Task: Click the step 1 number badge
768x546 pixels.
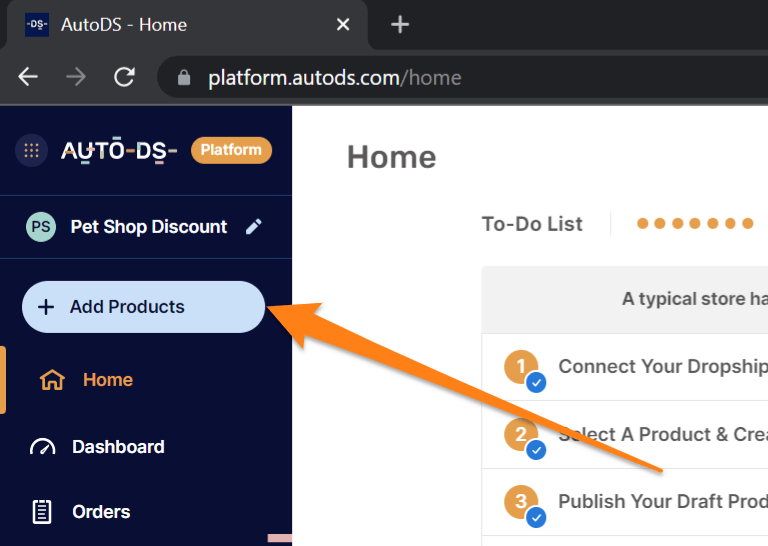Action: pos(521,367)
